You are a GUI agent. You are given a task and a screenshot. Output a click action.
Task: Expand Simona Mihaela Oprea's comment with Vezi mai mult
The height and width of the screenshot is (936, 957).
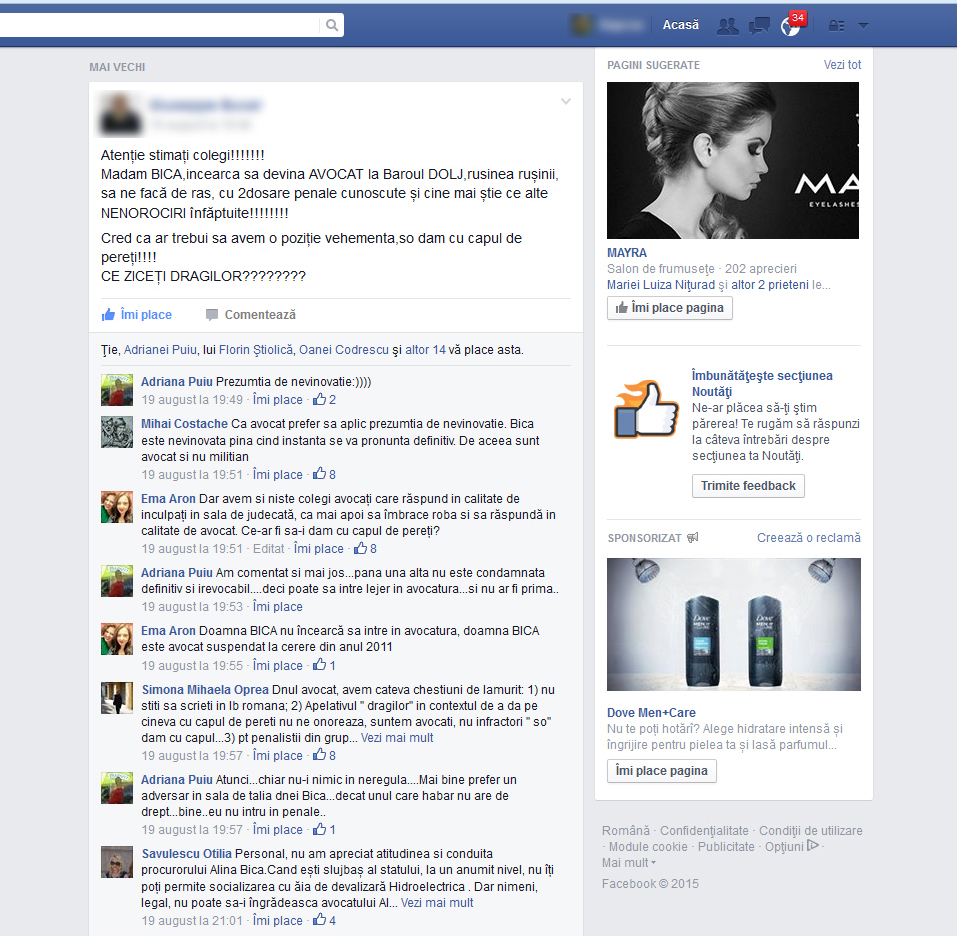(397, 738)
